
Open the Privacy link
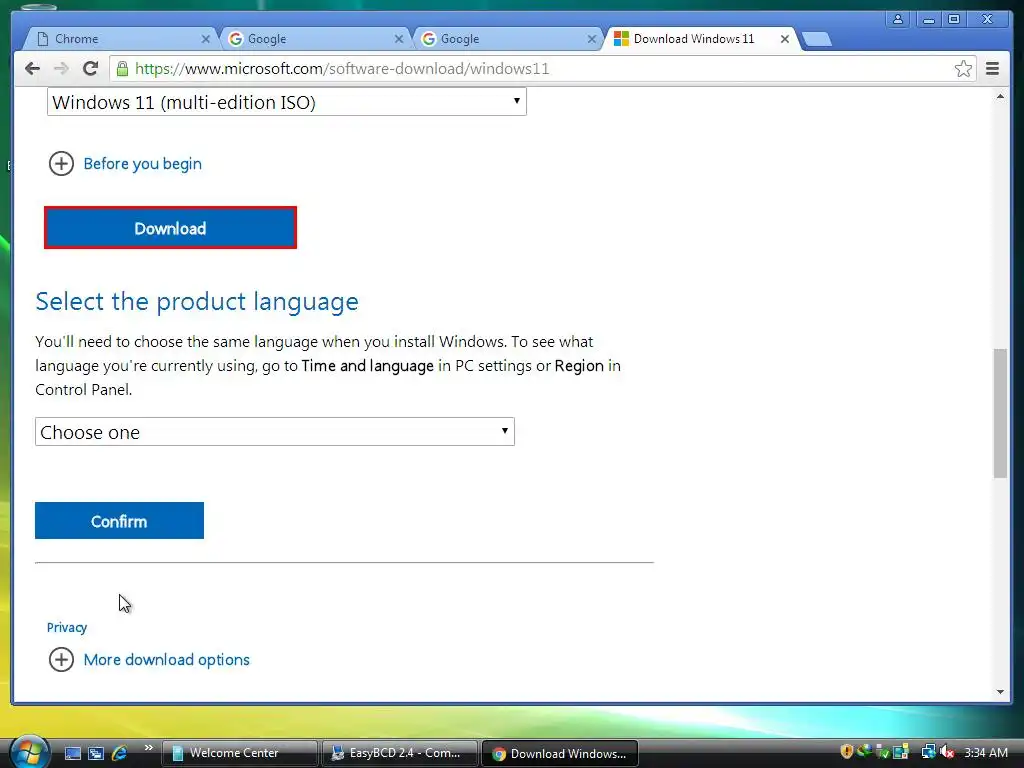(67, 628)
